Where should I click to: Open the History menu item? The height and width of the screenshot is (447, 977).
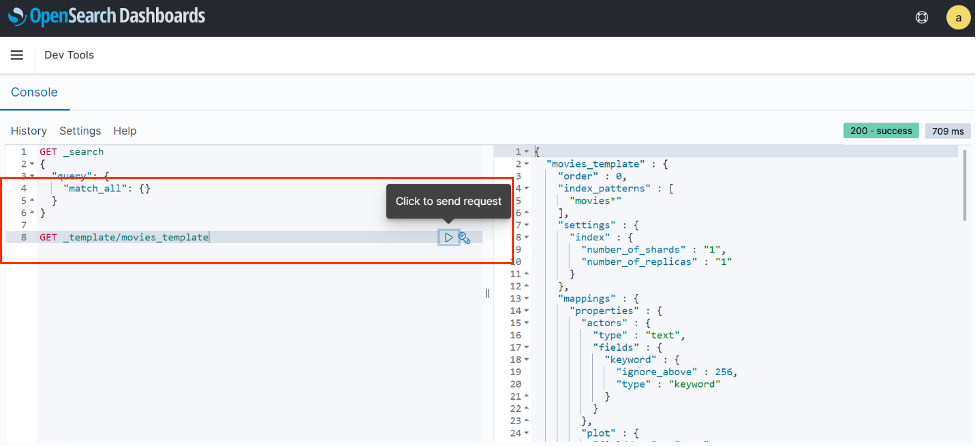click(29, 131)
